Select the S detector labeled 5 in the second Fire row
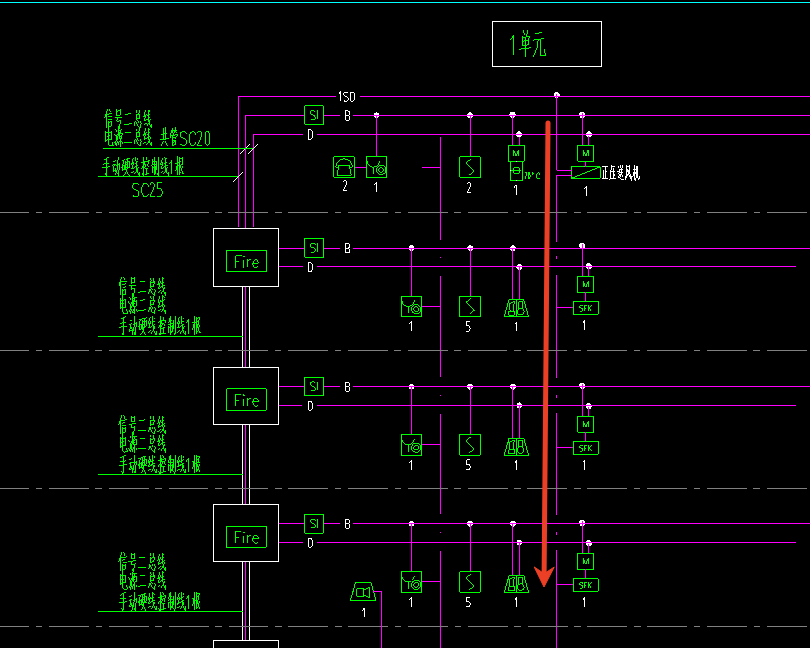810x648 pixels. pos(470,445)
